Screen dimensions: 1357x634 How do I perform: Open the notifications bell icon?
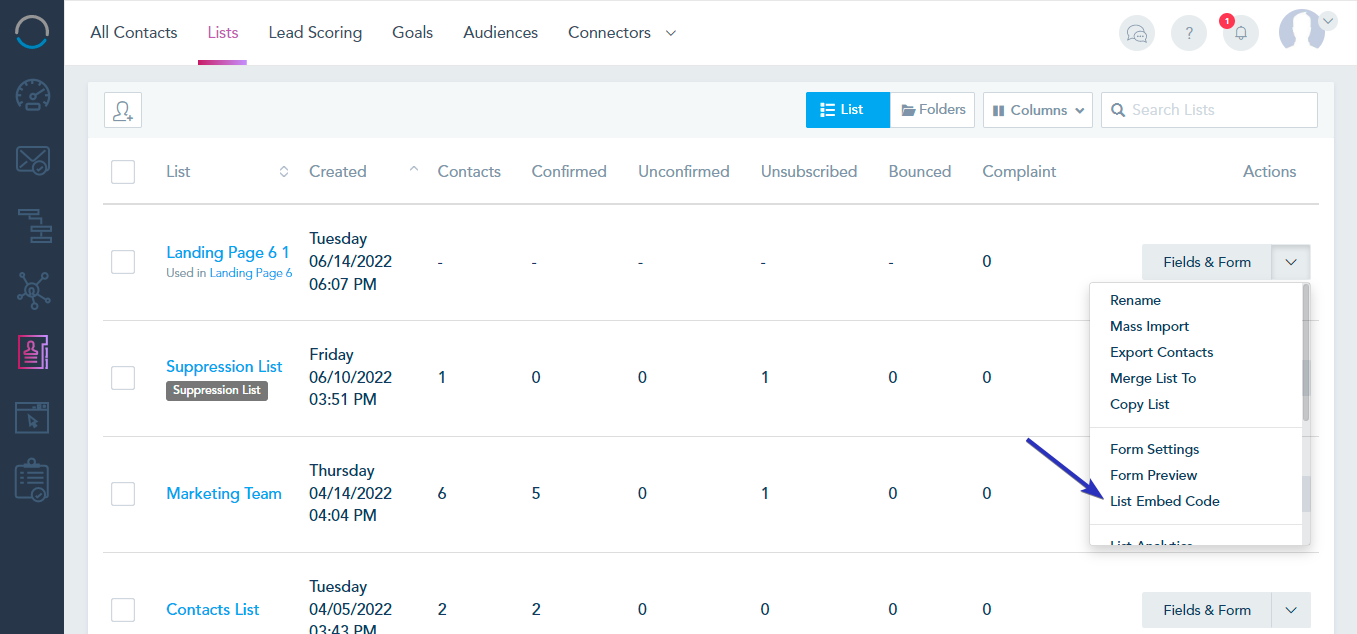pyautogui.click(x=1241, y=33)
